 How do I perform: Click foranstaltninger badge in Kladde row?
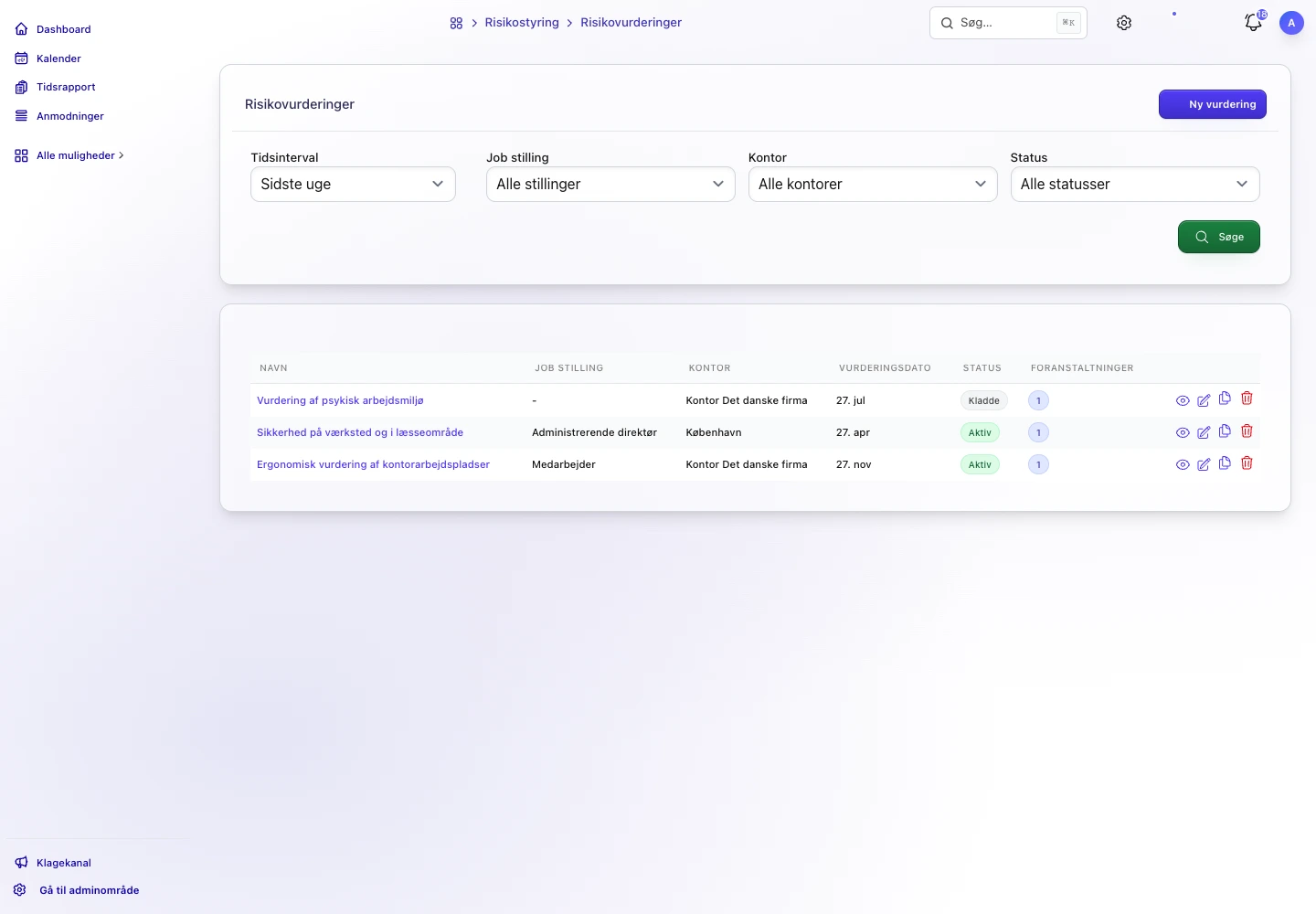point(1038,400)
